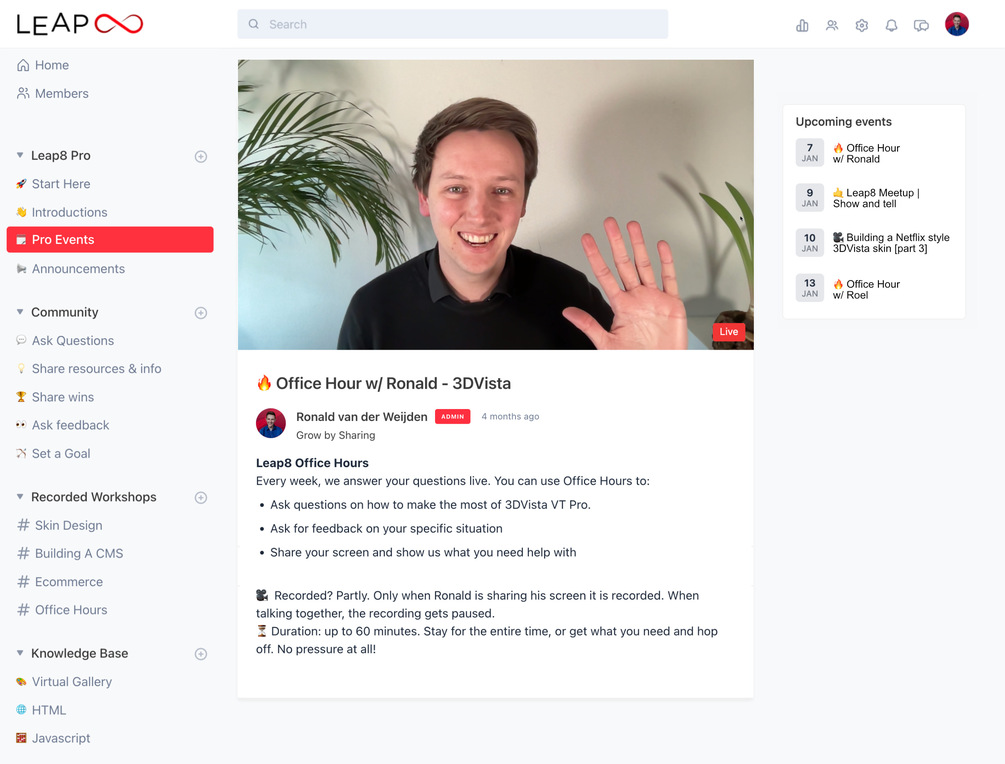Viewport: 1005px width, 764px height.
Task: Open Leap8 Meetup Show and tell event
Action: point(876,198)
